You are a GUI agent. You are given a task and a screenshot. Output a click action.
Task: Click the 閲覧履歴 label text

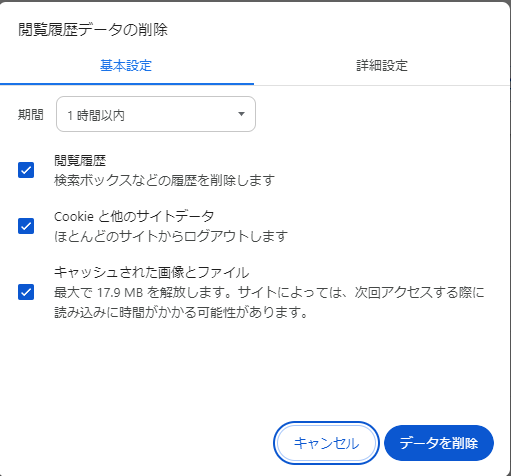click(80, 161)
